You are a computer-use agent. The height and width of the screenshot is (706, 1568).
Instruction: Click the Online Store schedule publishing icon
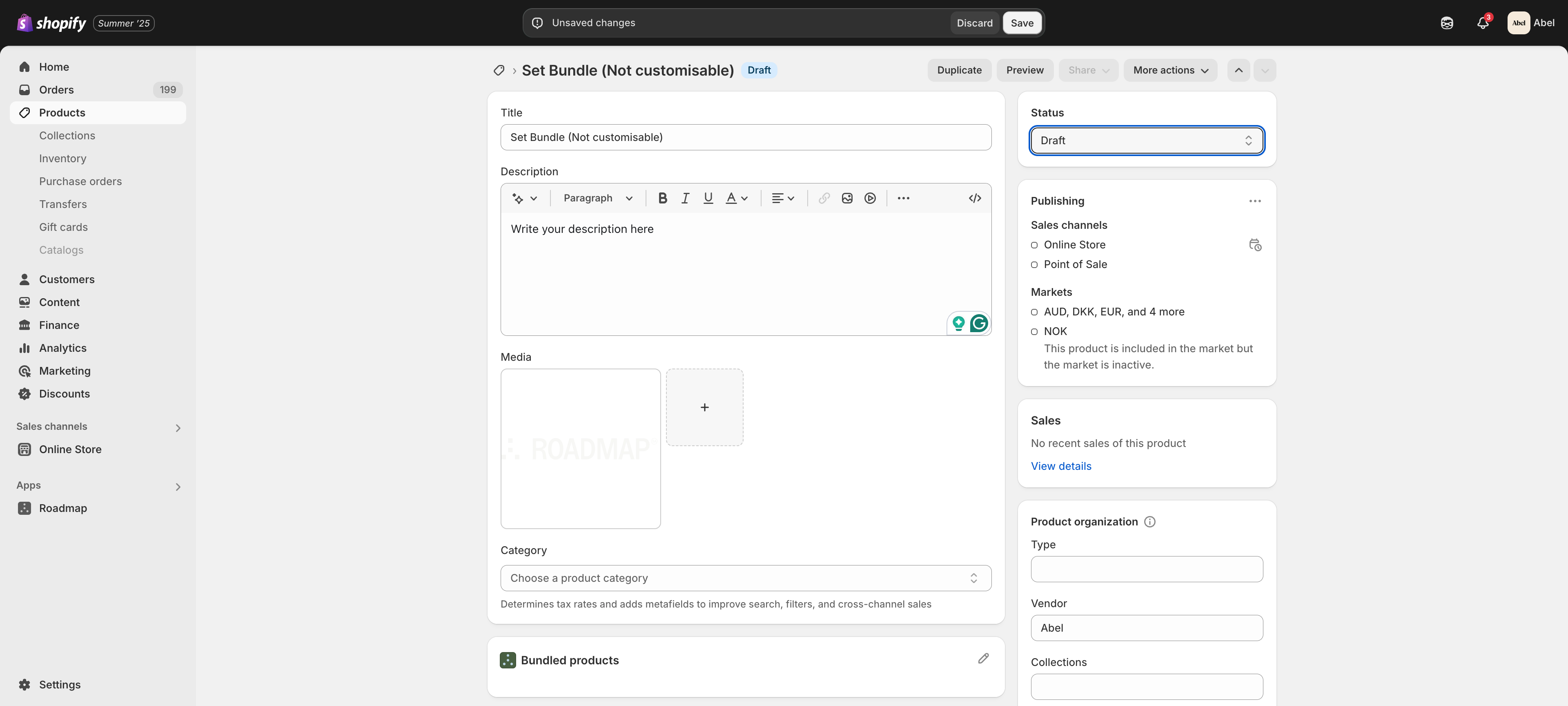(x=1254, y=245)
